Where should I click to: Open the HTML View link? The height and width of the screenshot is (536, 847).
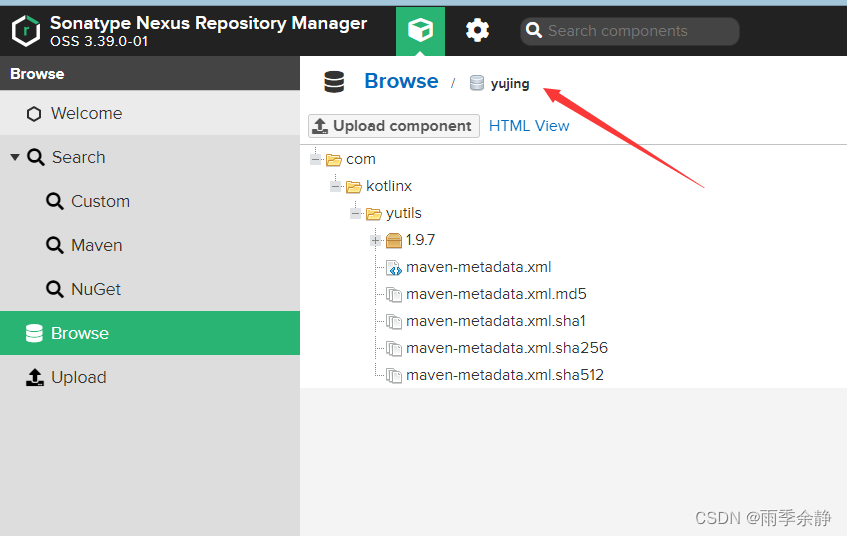(x=529, y=126)
